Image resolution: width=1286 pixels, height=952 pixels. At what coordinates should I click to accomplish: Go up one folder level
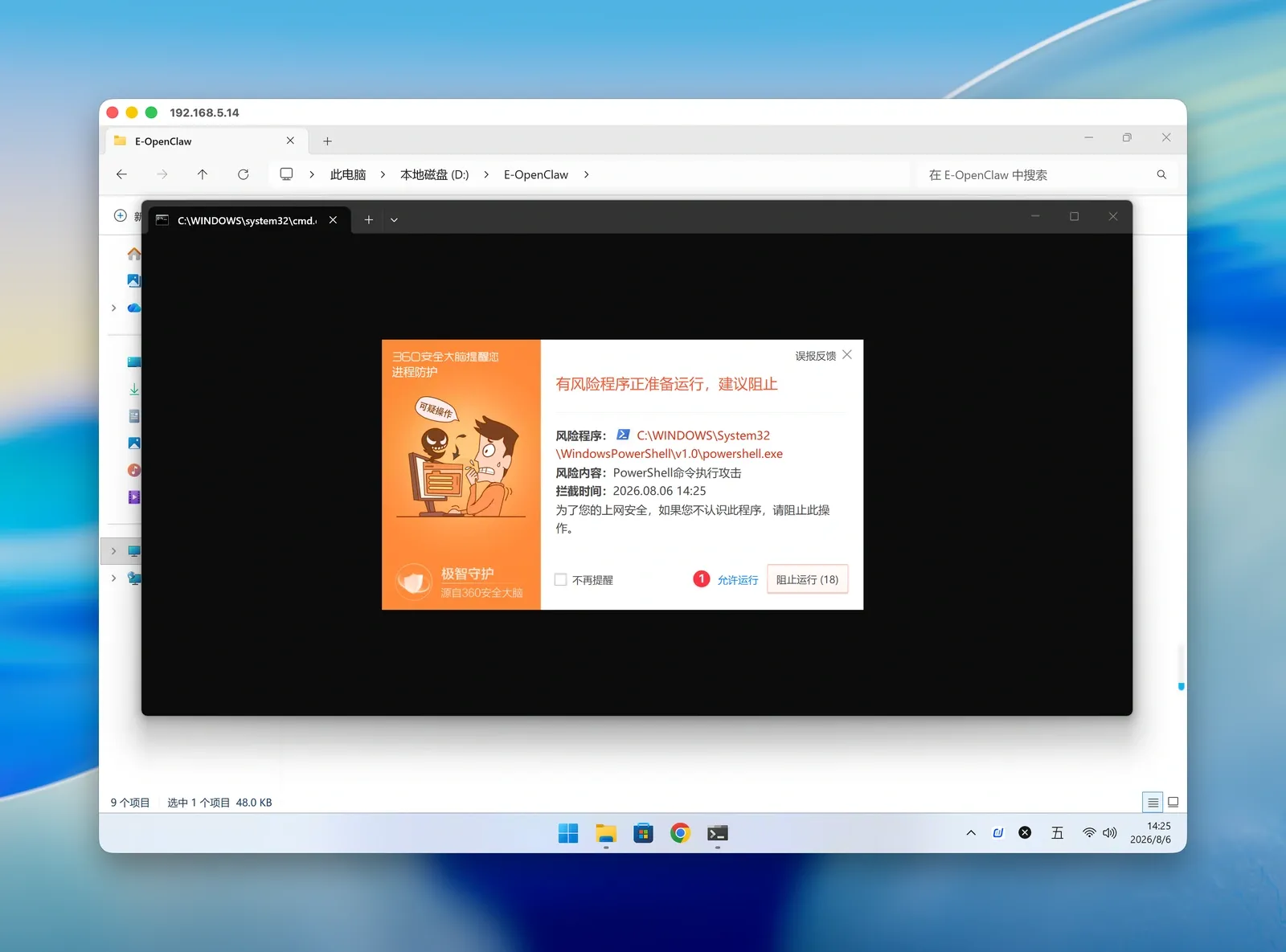203,174
